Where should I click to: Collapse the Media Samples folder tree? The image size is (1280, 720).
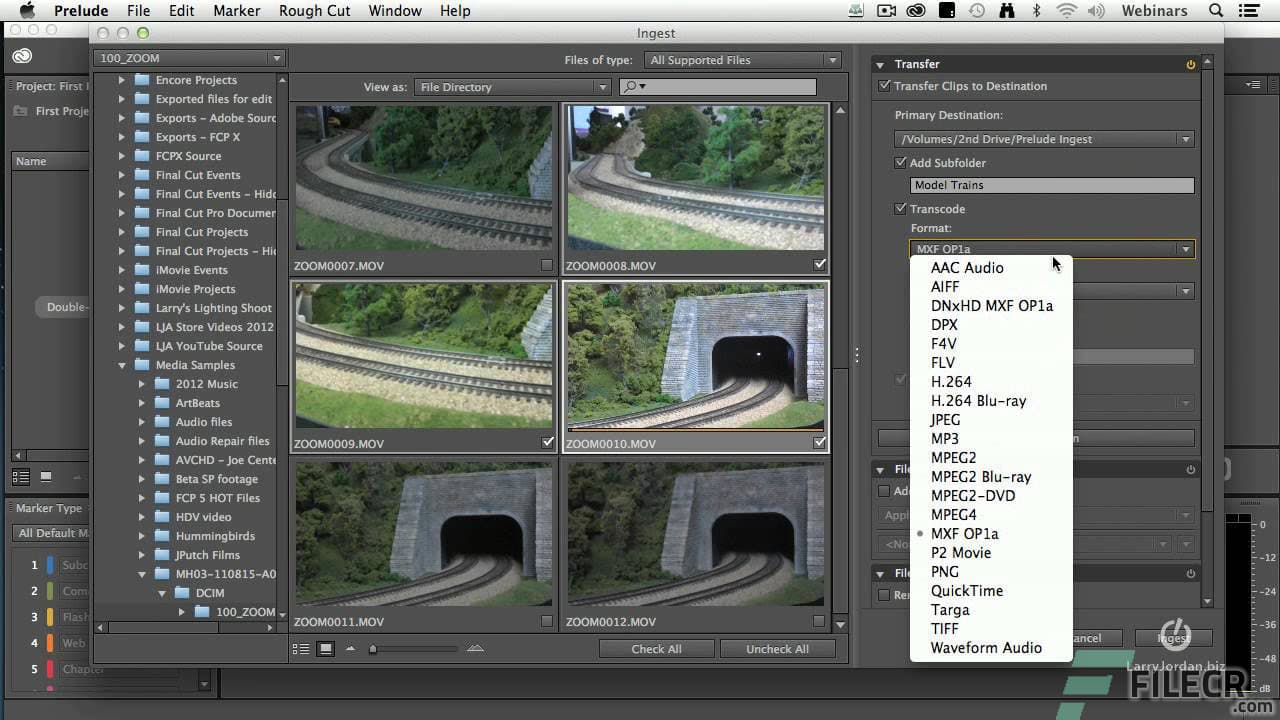coord(122,365)
